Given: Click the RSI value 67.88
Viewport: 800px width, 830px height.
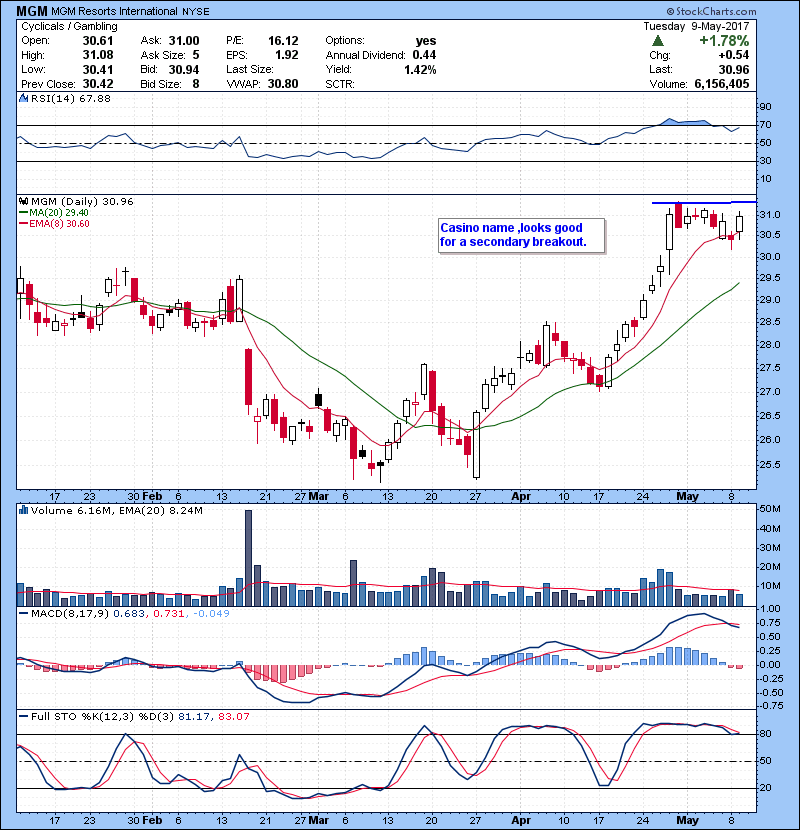Looking at the screenshot, I should [95, 98].
